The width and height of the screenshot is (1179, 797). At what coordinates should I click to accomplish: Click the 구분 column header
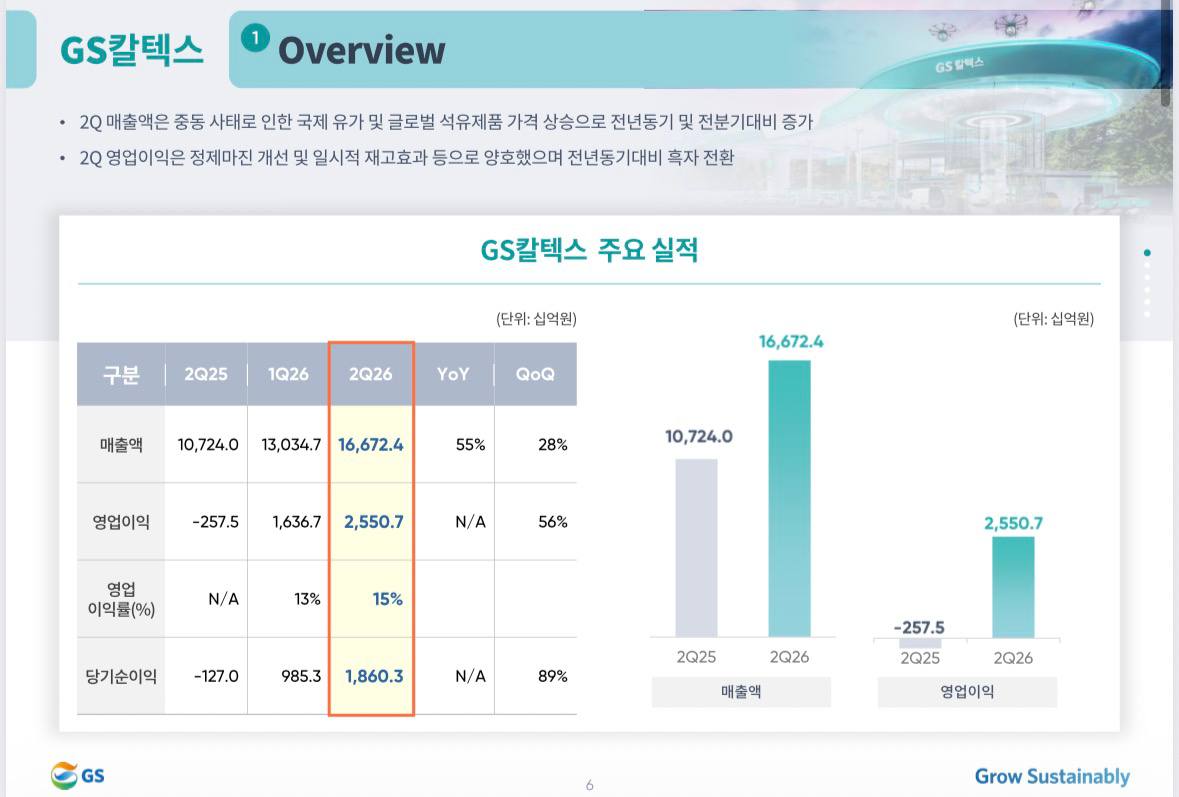(x=121, y=374)
